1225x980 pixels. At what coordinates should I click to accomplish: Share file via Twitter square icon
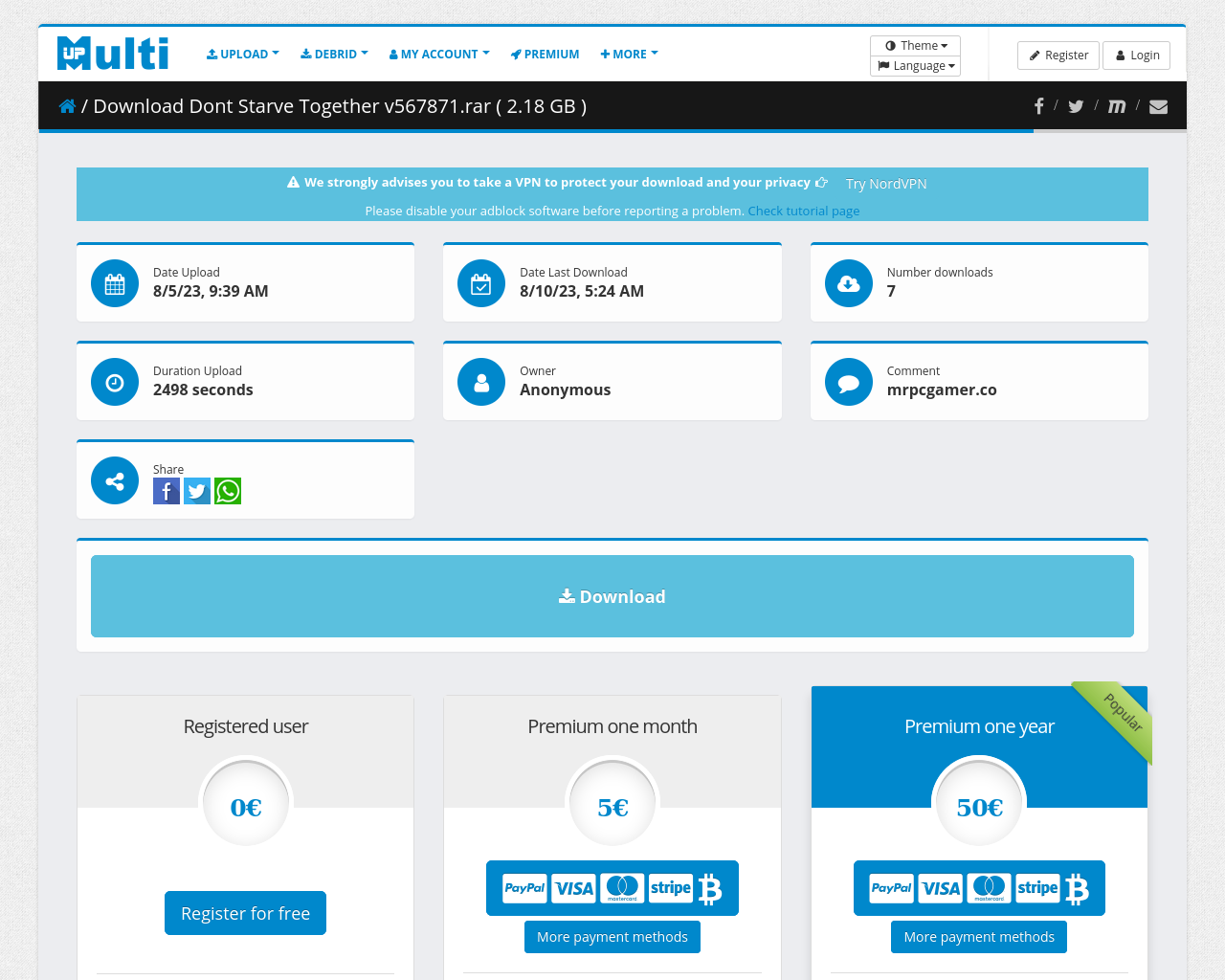click(x=197, y=491)
